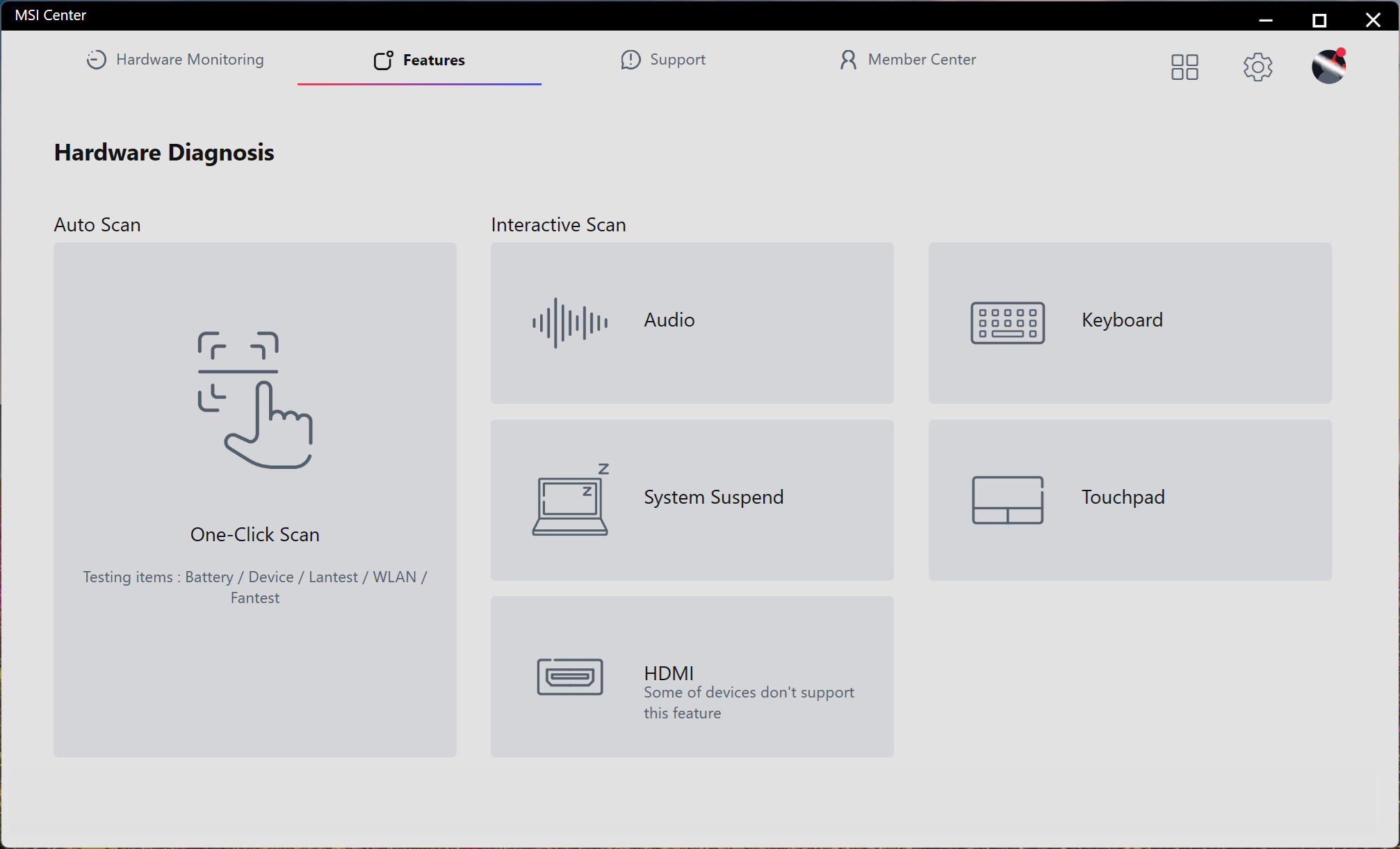1400x849 pixels.
Task: Click the HDMI port icon
Action: (569, 676)
